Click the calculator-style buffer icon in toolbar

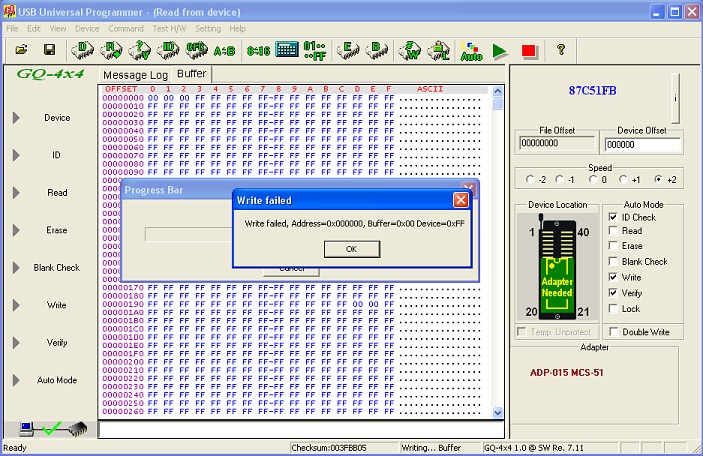pos(287,49)
